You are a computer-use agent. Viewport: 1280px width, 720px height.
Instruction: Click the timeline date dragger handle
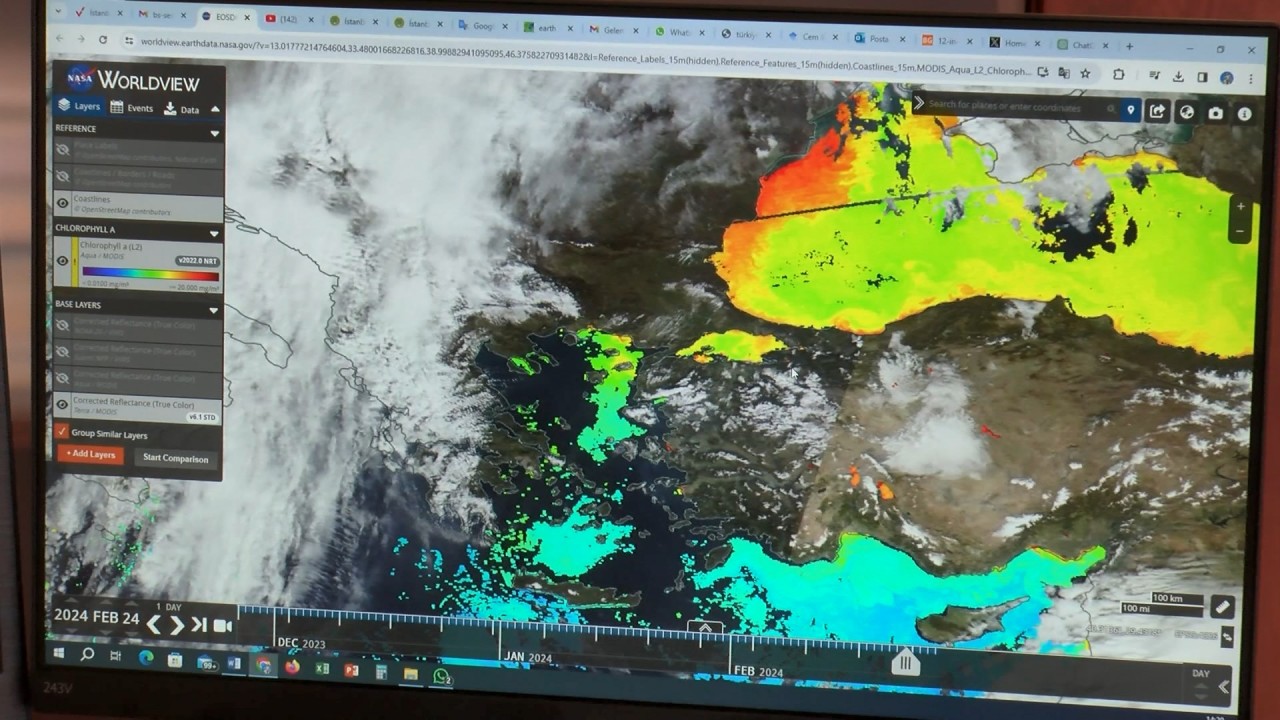(x=905, y=663)
